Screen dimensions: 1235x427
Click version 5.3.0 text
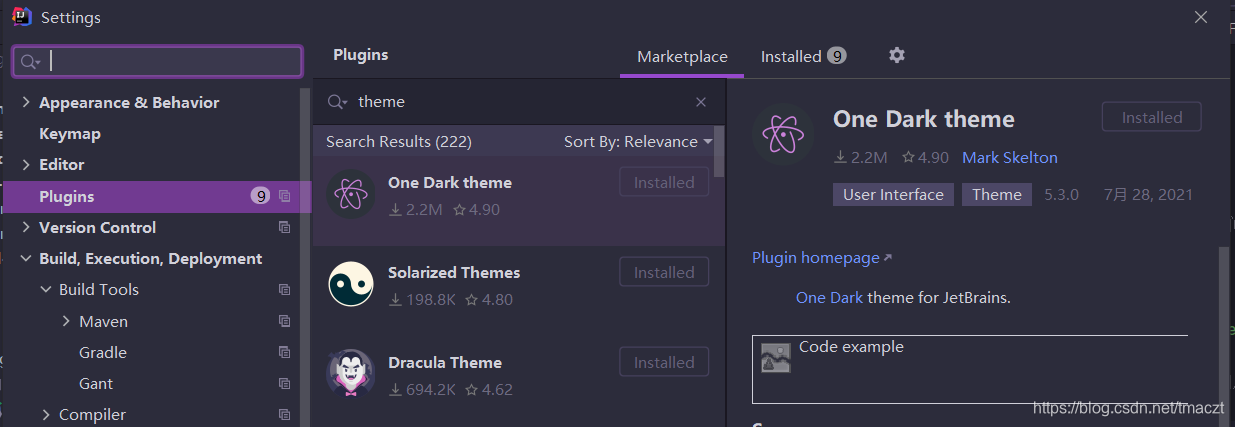pos(1062,194)
